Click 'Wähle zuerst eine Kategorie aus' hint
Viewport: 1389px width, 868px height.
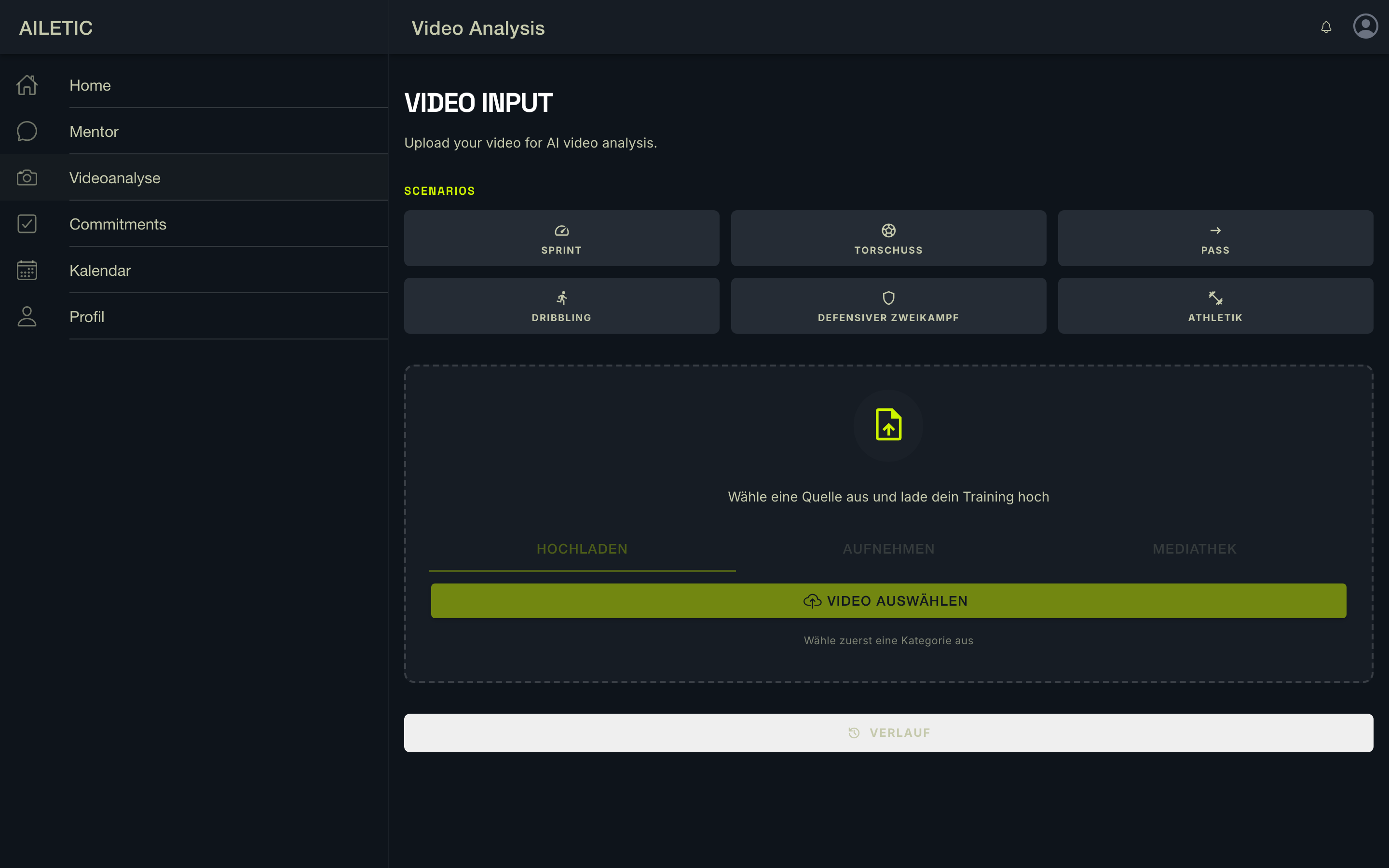[888, 641]
